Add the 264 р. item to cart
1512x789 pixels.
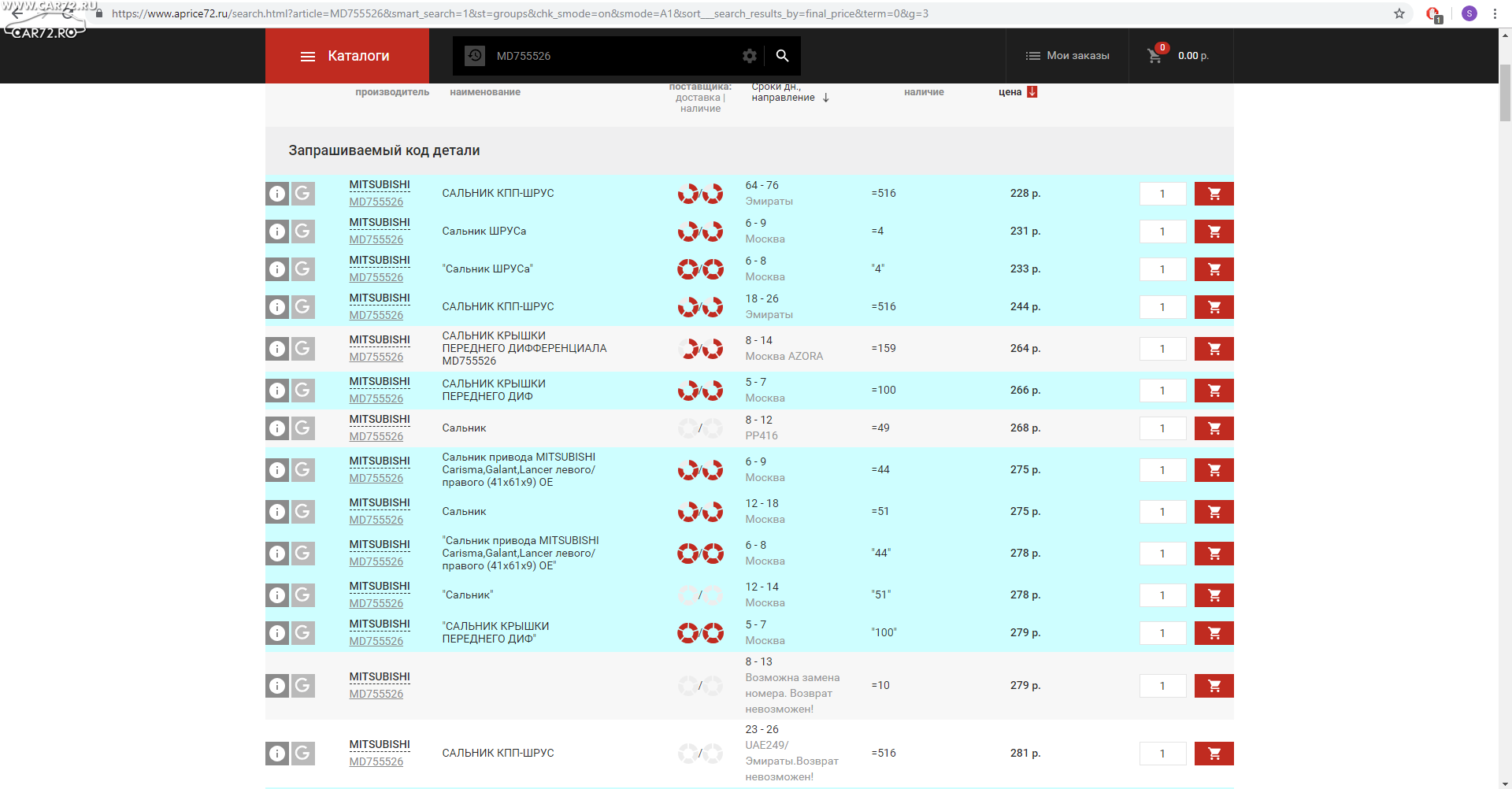pos(1214,349)
